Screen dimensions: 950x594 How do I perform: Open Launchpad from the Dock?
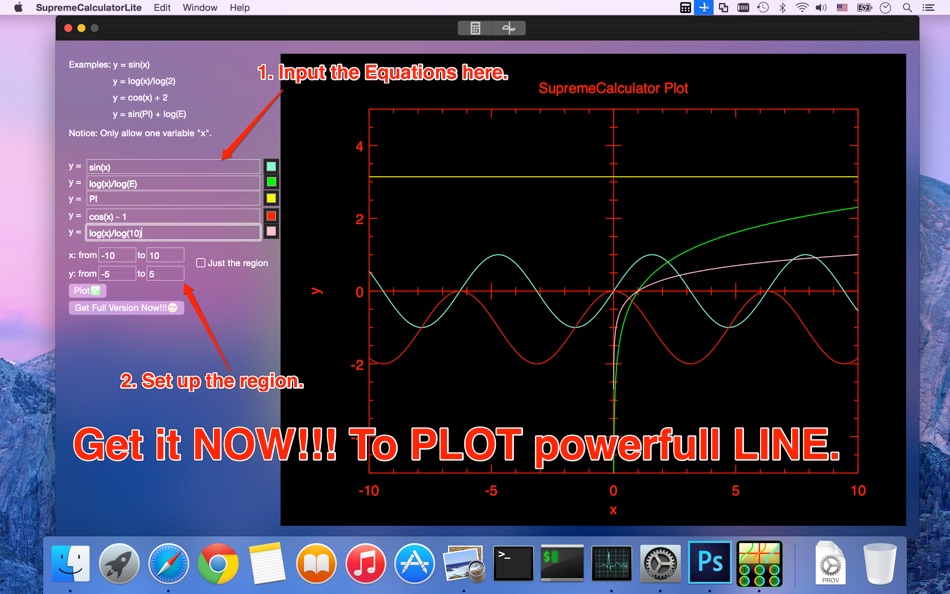coord(119,564)
